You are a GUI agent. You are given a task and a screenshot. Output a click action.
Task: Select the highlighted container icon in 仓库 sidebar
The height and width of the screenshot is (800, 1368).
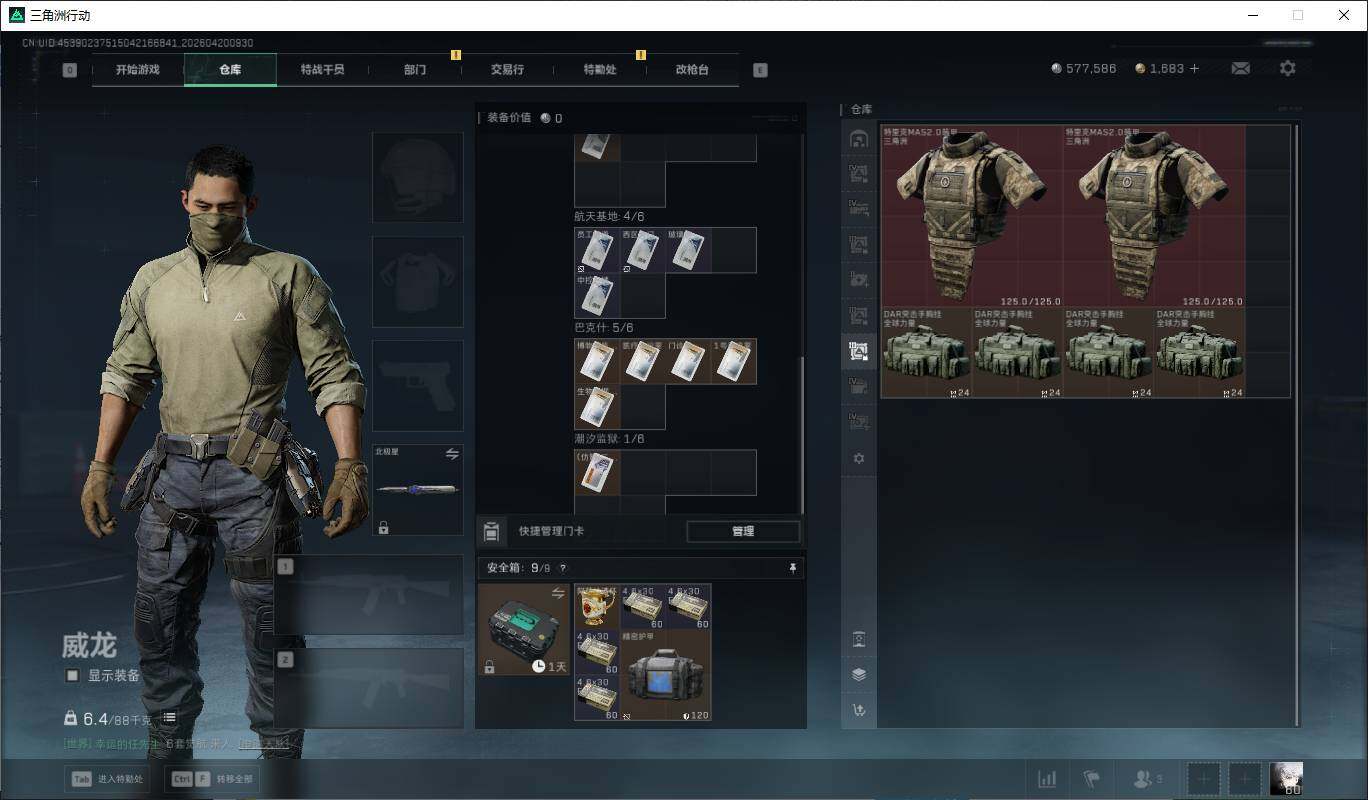click(x=858, y=350)
